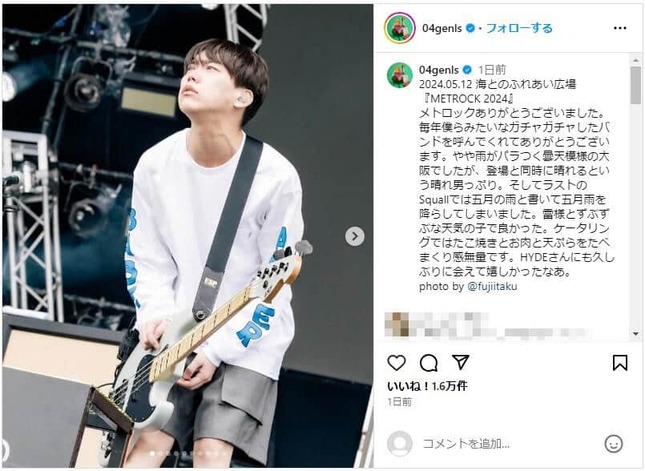Save the post with the bookmark icon
This screenshot has height=471, width=645.
[x=619, y=362]
